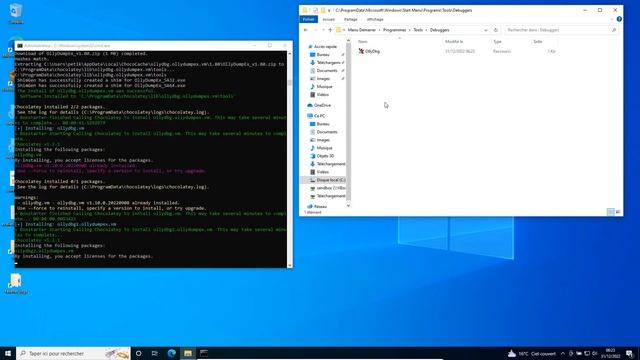Open the Accueil ribbon tab
This screenshot has height=360, width=640.
click(x=329, y=19)
